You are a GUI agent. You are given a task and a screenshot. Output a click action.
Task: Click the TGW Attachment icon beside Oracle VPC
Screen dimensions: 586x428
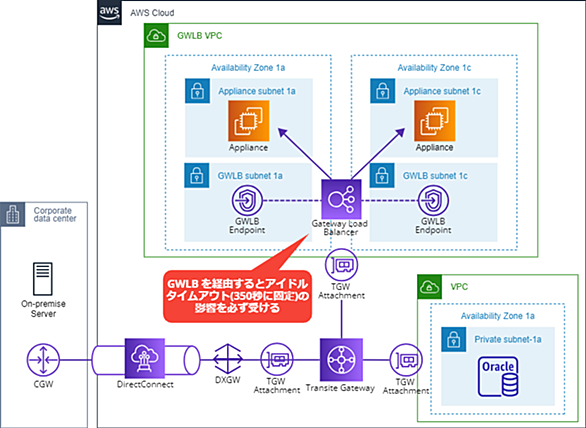[x=406, y=360]
